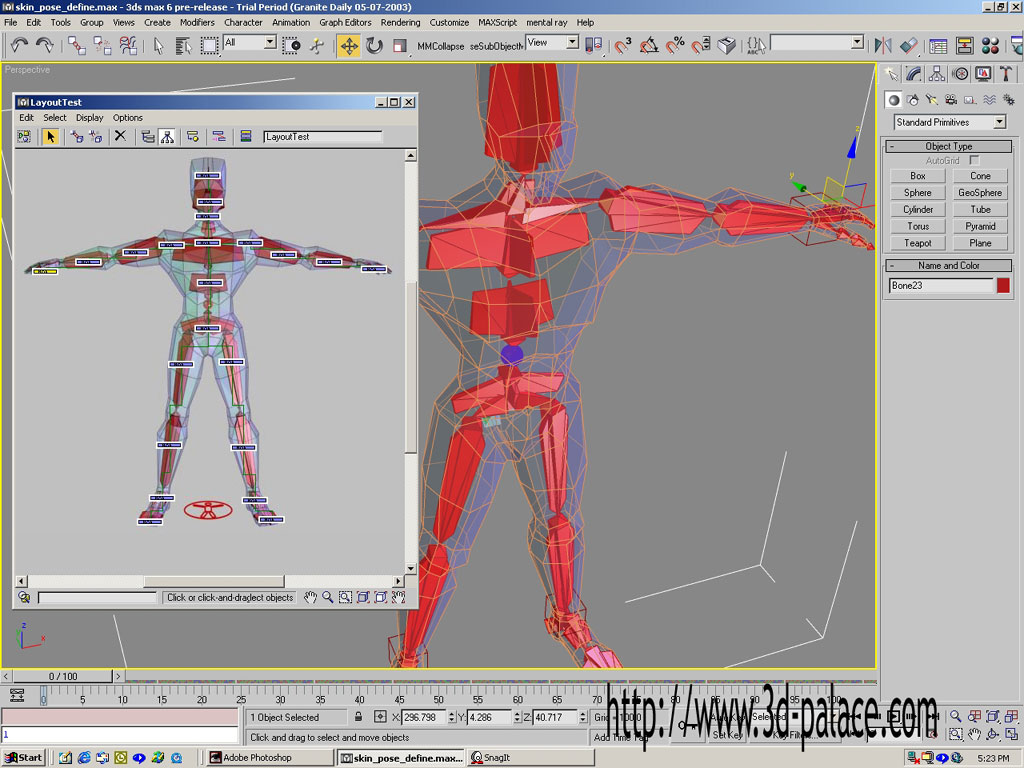The height and width of the screenshot is (768, 1024).
Task: Click the Cylinder primitive button
Action: (x=918, y=210)
